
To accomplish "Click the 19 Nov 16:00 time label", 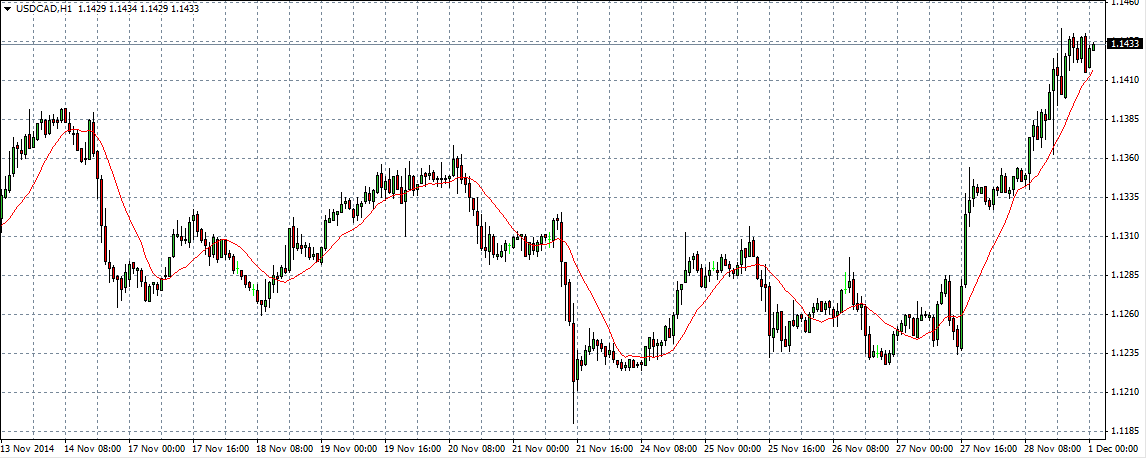I will [413, 449].
